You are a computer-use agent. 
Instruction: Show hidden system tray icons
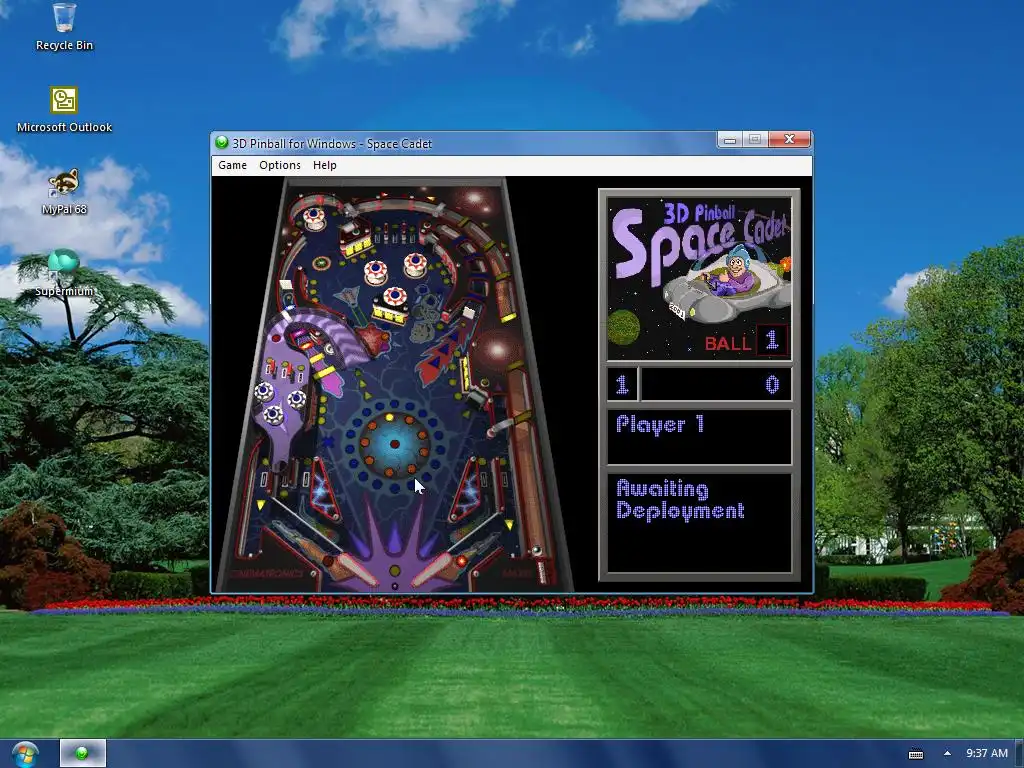[x=947, y=753]
